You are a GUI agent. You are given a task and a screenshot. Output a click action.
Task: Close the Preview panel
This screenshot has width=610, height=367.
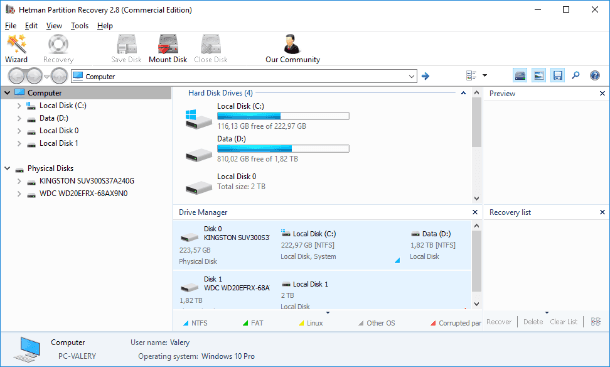point(602,93)
